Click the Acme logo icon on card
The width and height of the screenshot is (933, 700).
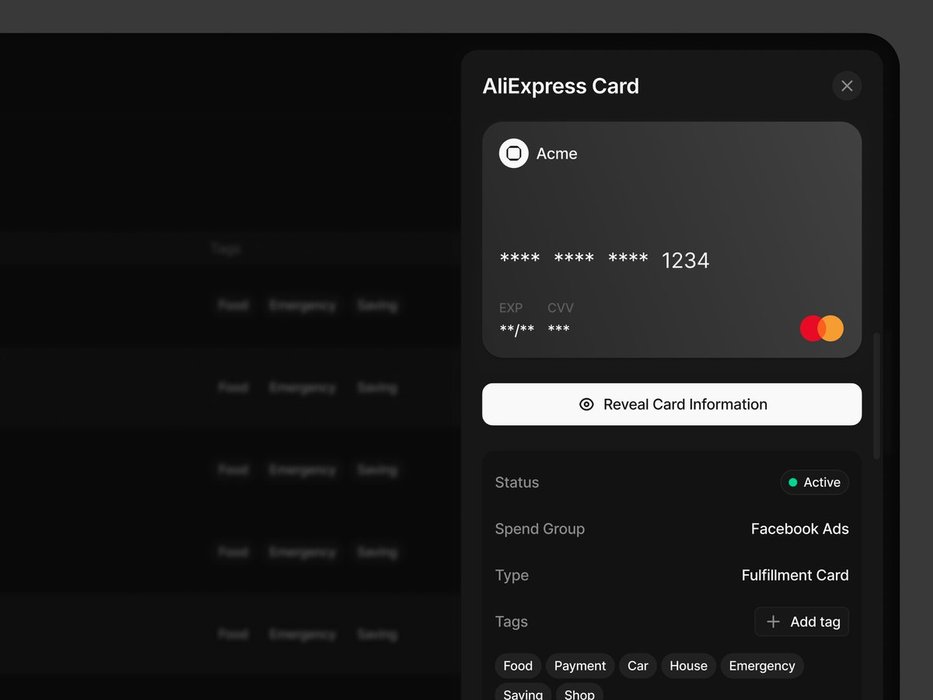tap(513, 153)
